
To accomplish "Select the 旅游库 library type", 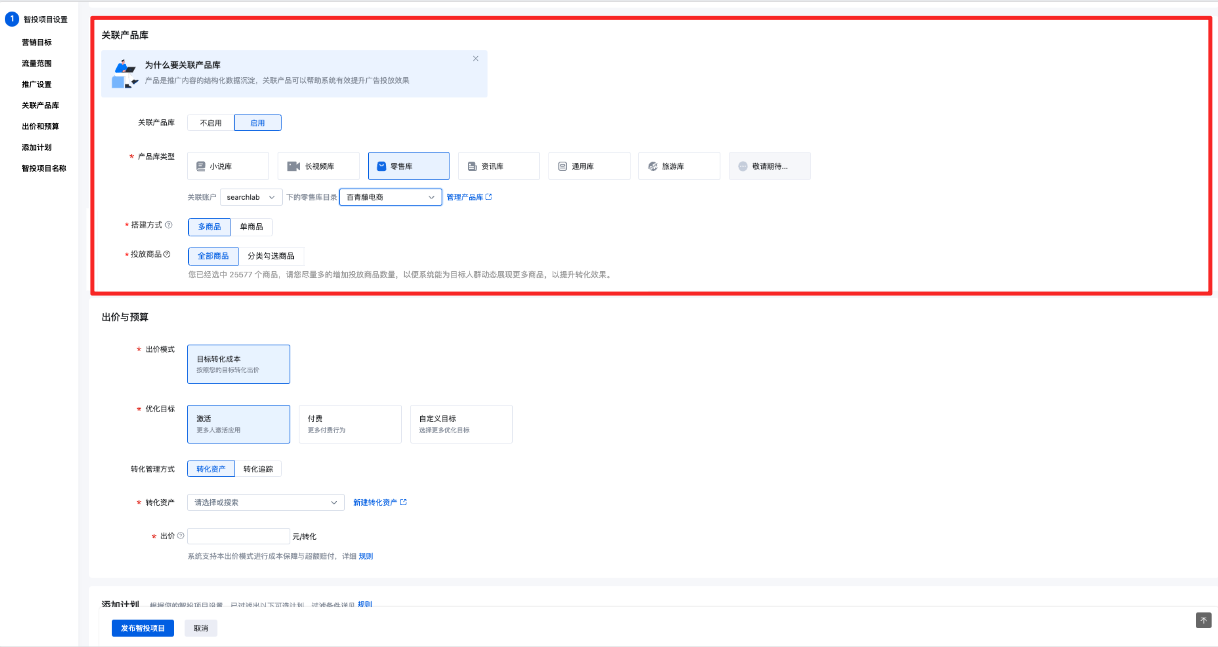I will [x=679, y=166].
